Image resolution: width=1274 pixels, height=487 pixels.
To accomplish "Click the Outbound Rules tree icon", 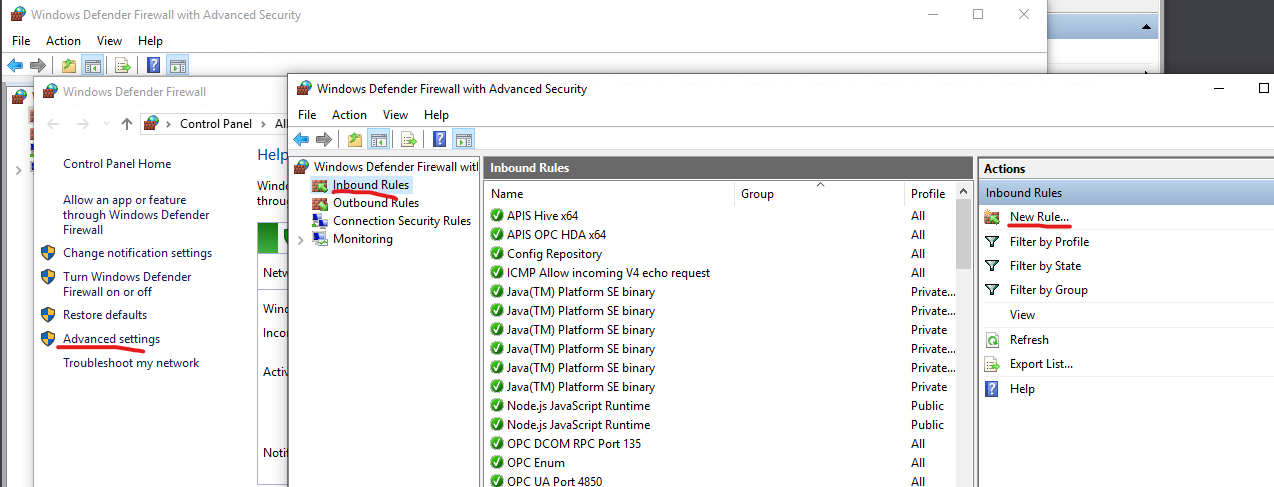I will [320, 203].
